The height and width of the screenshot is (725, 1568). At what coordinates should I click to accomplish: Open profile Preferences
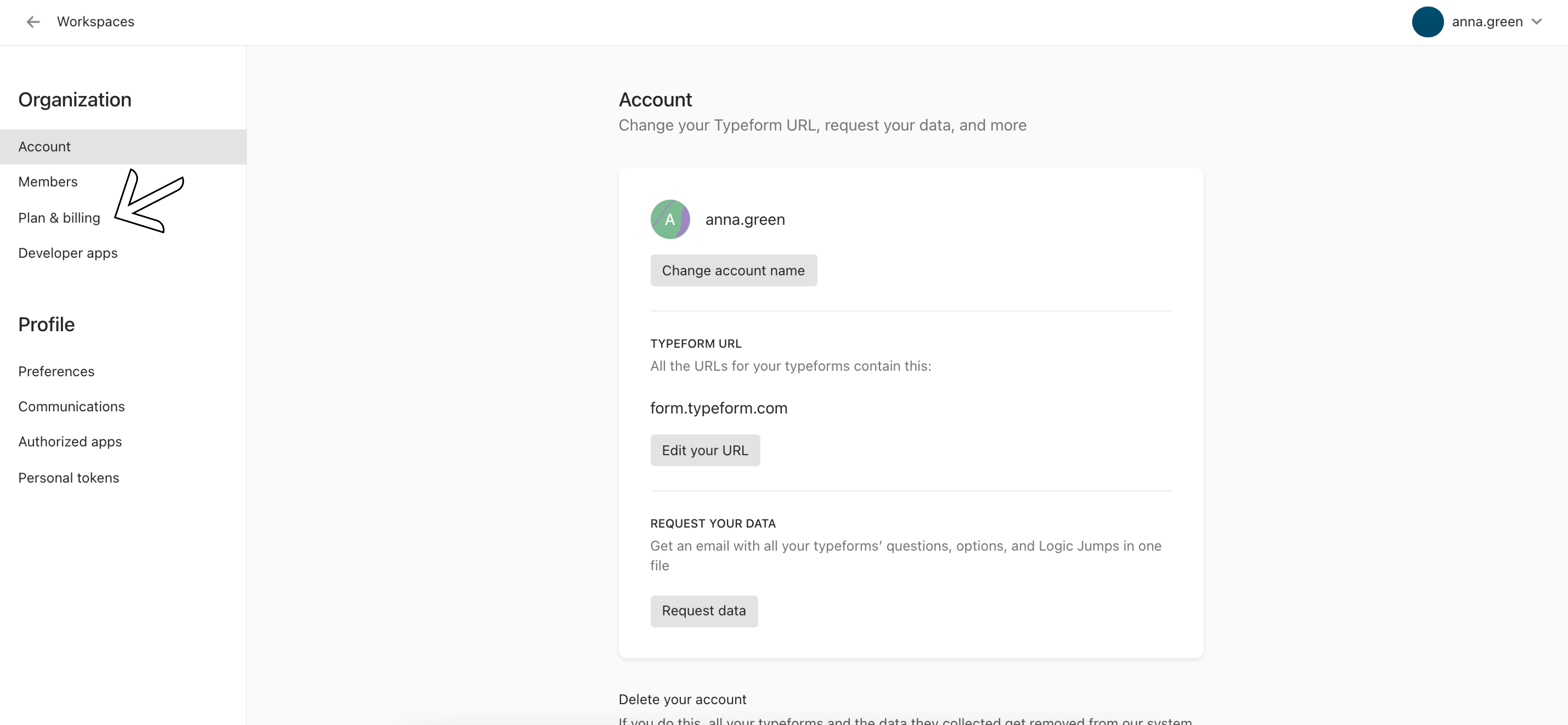(56, 372)
